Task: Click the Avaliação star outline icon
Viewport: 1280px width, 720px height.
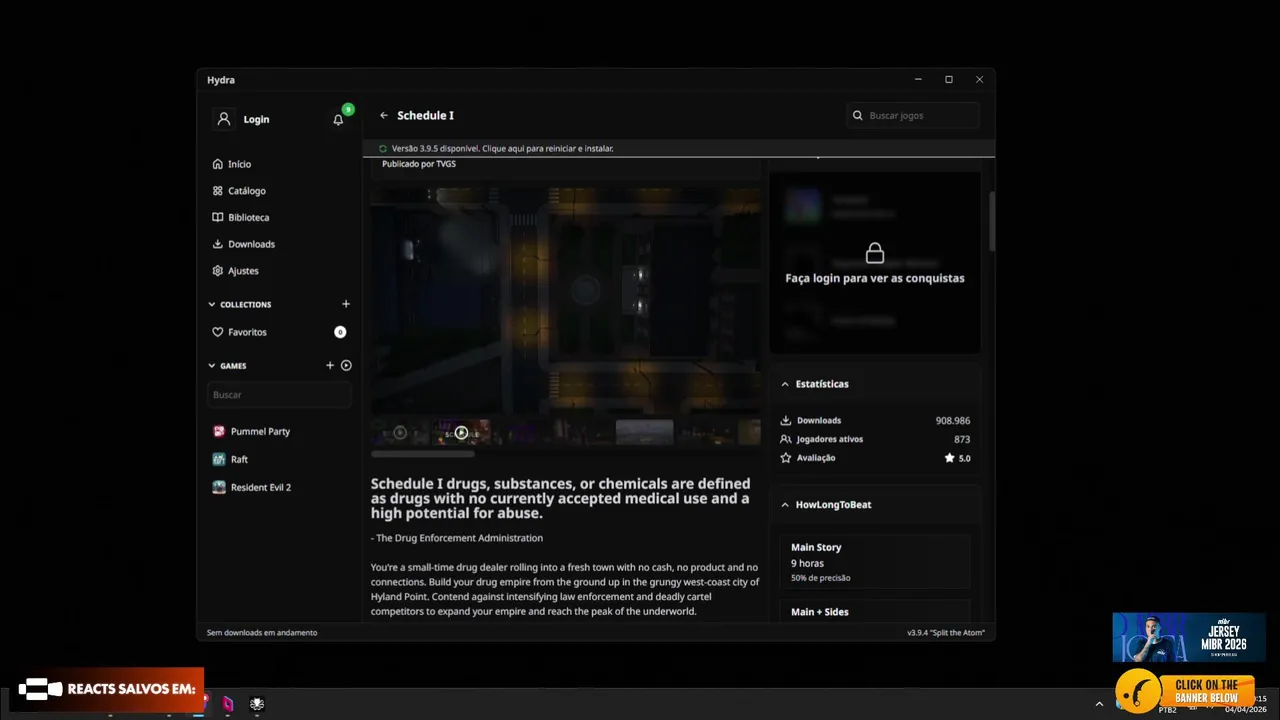Action: pos(786,458)
